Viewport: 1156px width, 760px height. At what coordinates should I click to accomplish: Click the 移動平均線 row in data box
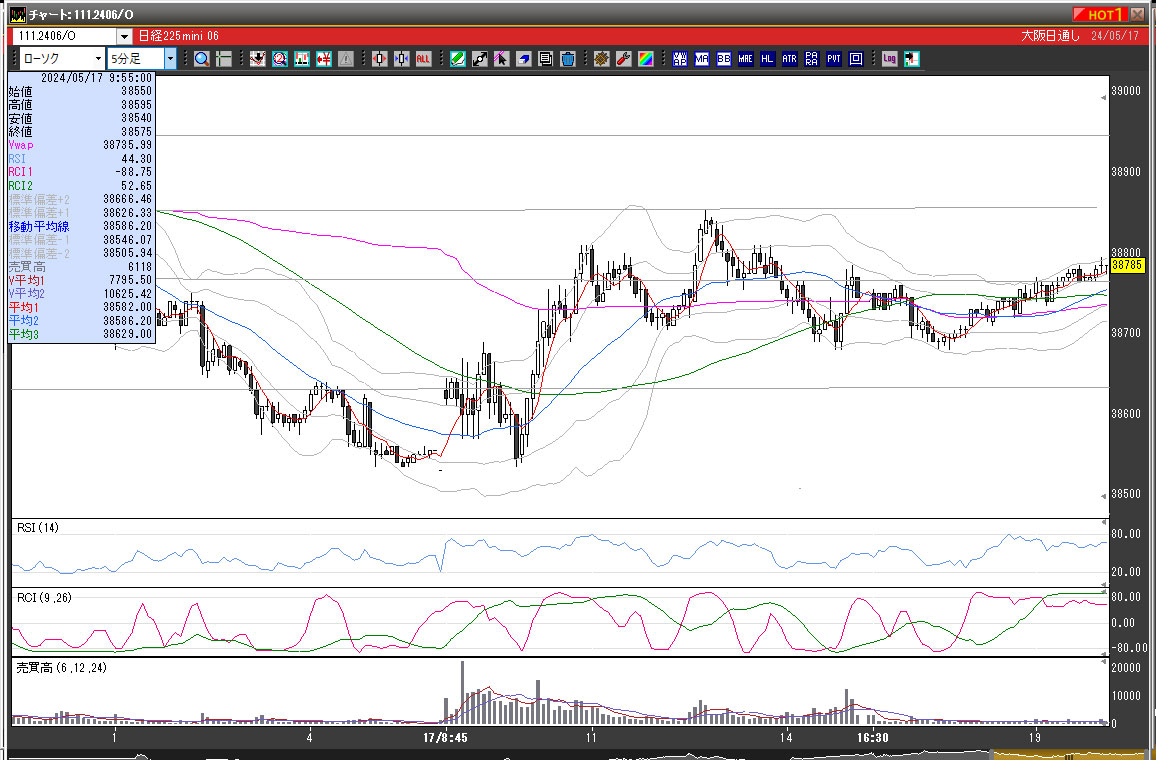[80, 226]
